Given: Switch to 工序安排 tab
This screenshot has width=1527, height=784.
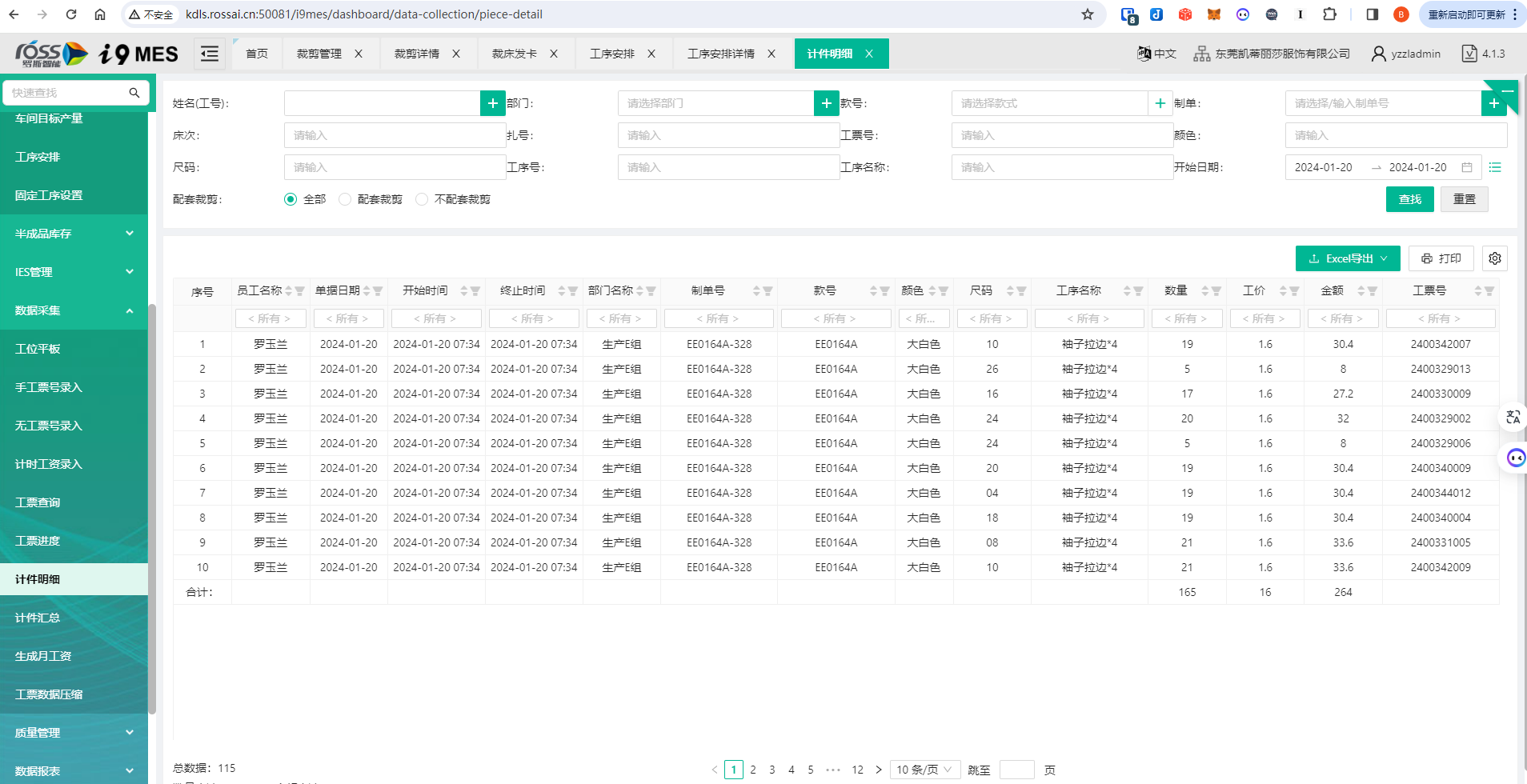Looking at the screenshot, I should point(612,54).
